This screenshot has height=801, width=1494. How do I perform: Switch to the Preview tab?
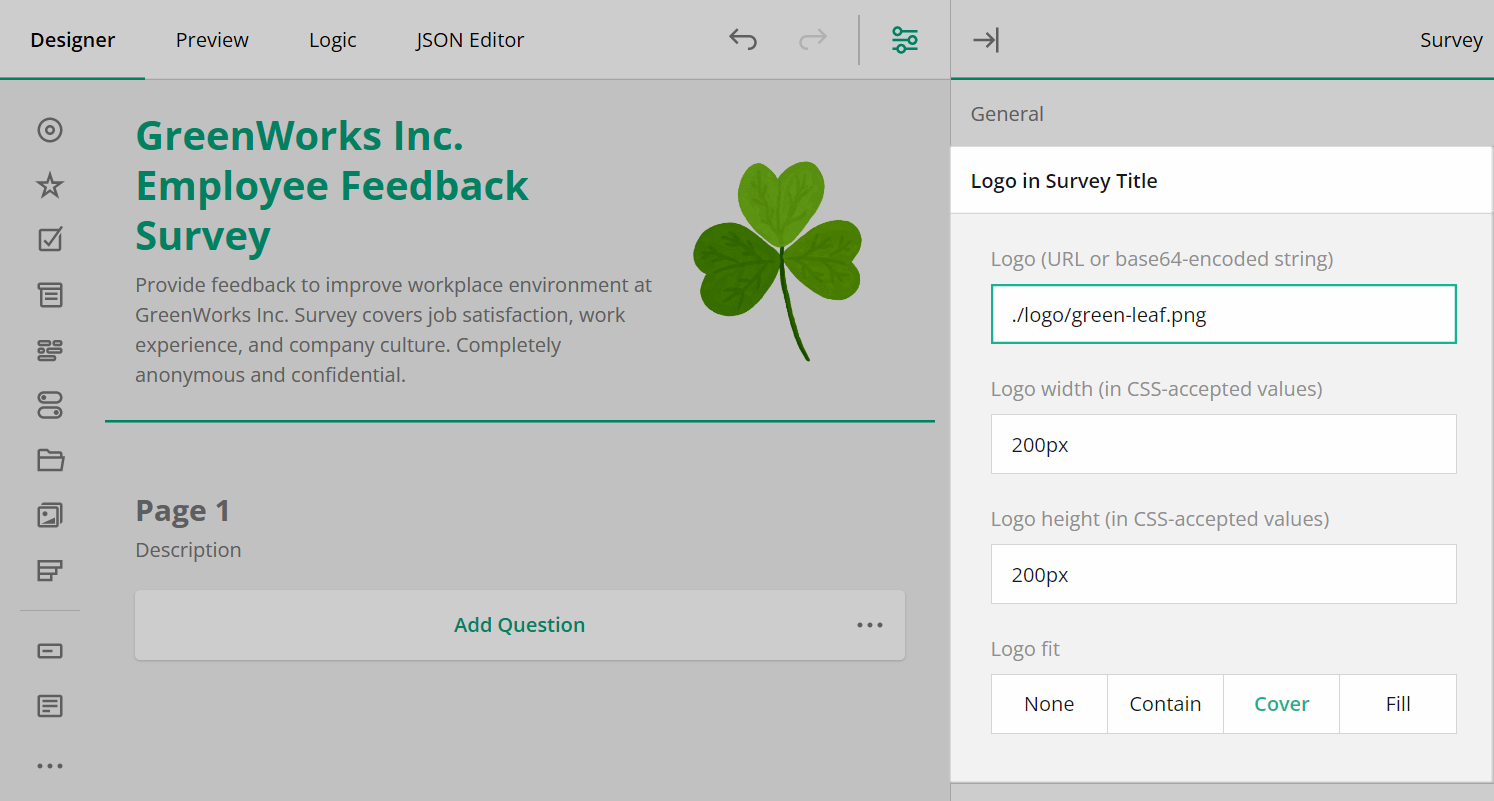[x=211, y=40]
